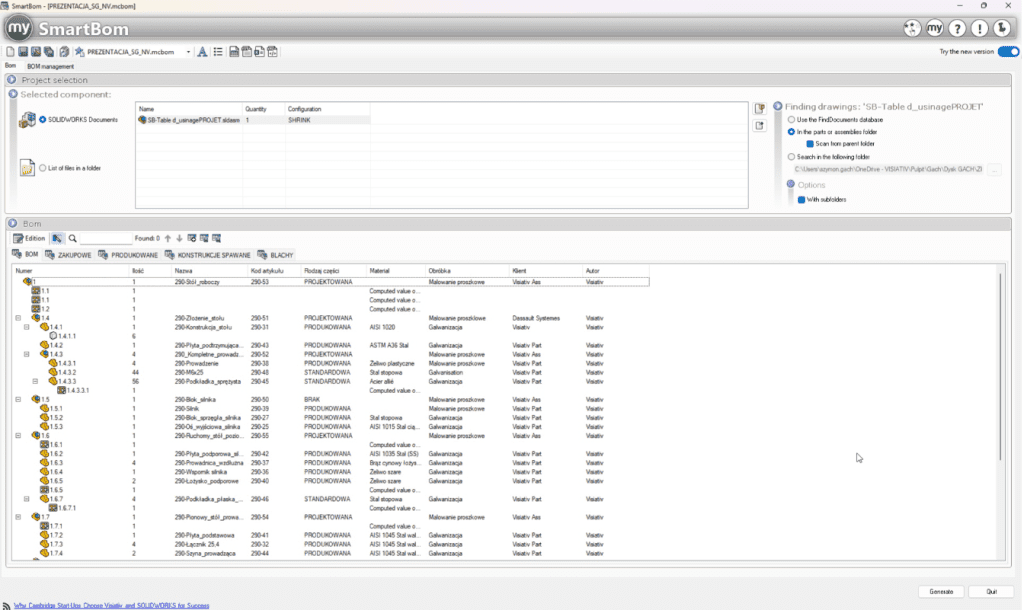Click the lower document icon beside component list
The image size is (1024, 610).
tap(760, 125)
